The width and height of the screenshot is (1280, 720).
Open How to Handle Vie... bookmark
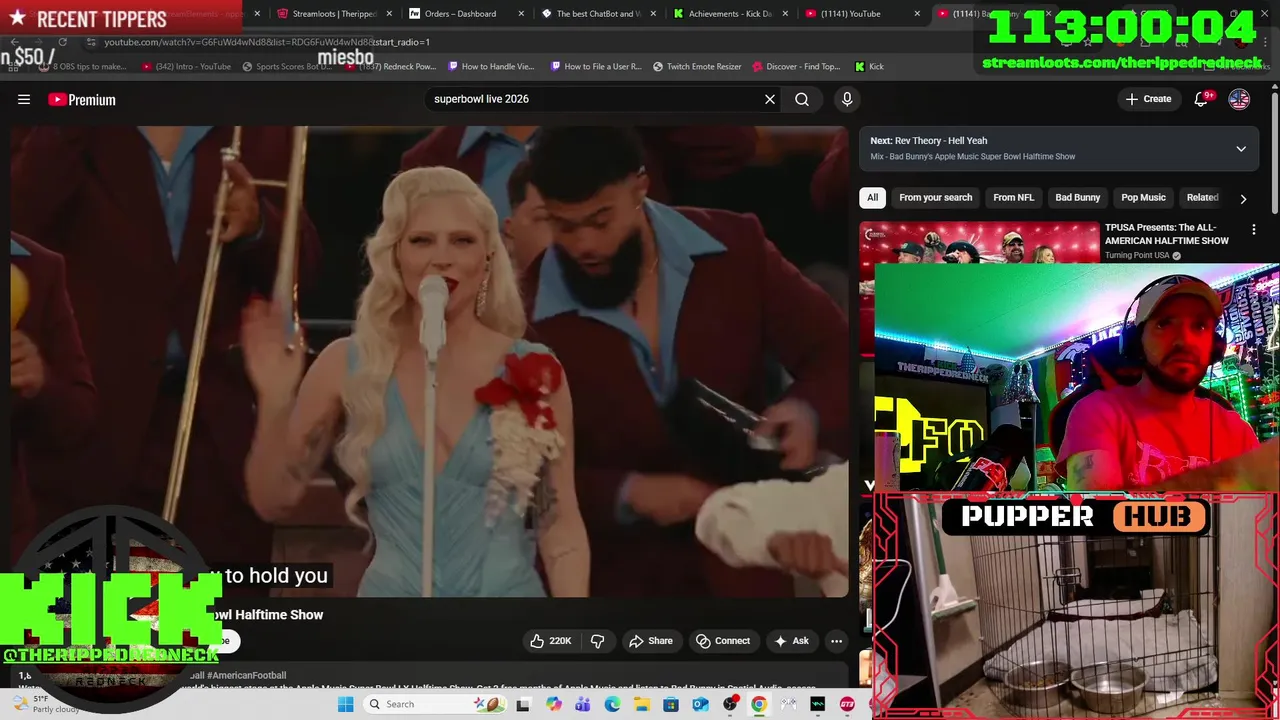[491, 66]
